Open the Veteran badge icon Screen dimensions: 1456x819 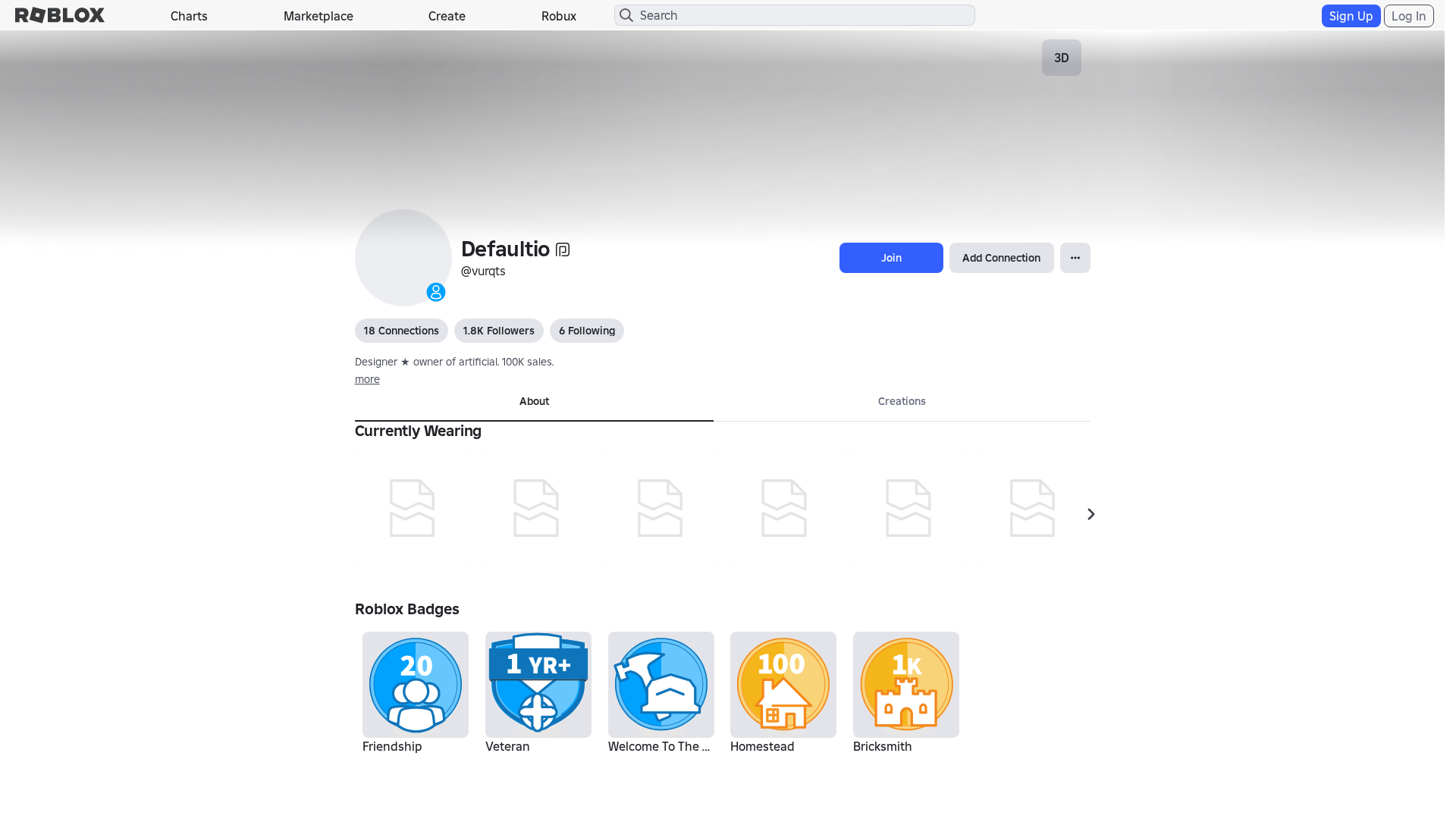point(538,685)
